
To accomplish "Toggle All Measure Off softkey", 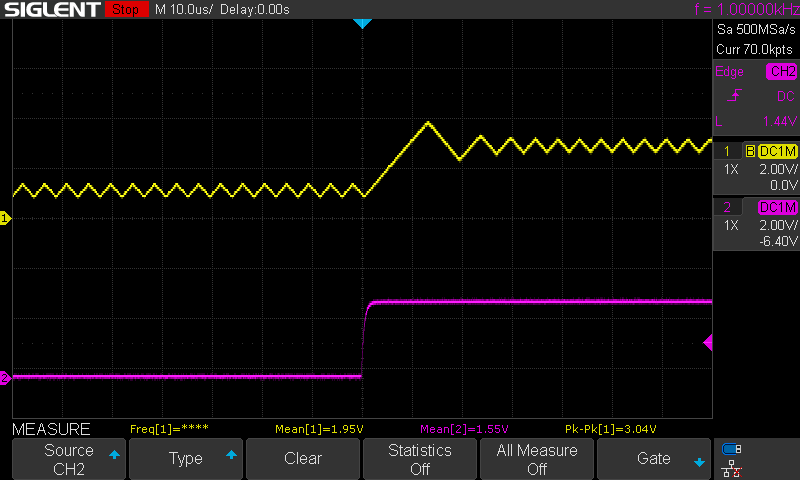I will pyautogui.click(x=537, y=459).
